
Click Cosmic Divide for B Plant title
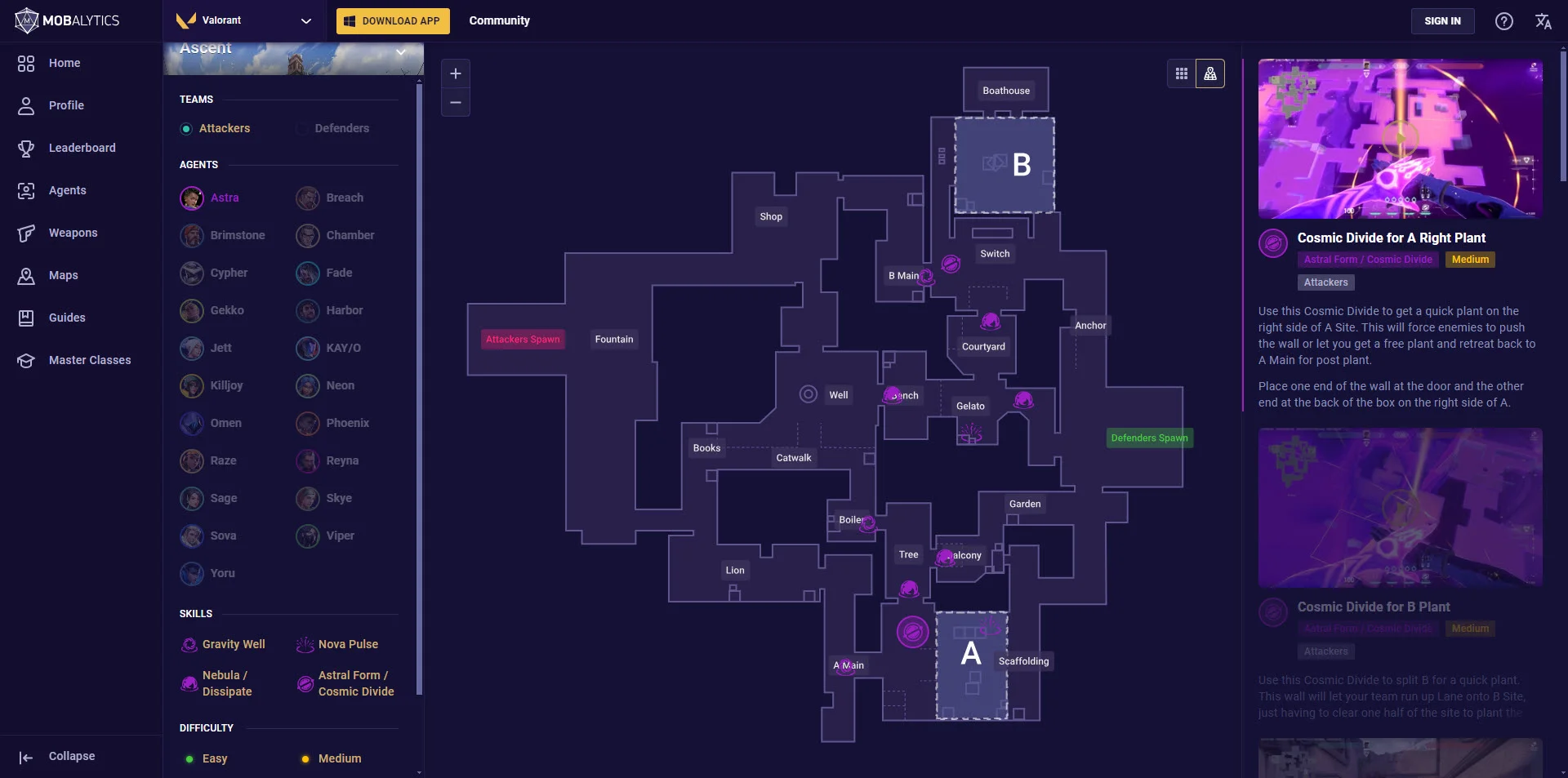point(1374,607)
